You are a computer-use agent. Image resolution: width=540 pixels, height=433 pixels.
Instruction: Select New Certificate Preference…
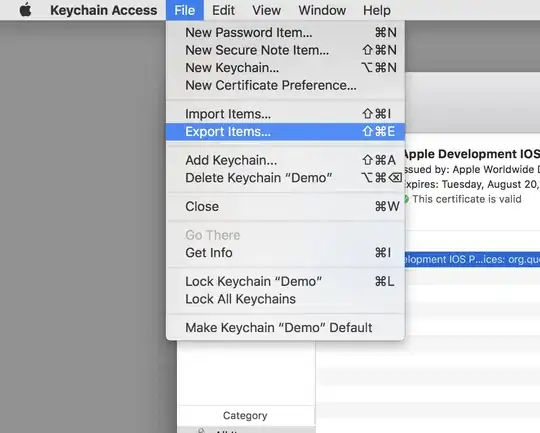tap(285, 85)
